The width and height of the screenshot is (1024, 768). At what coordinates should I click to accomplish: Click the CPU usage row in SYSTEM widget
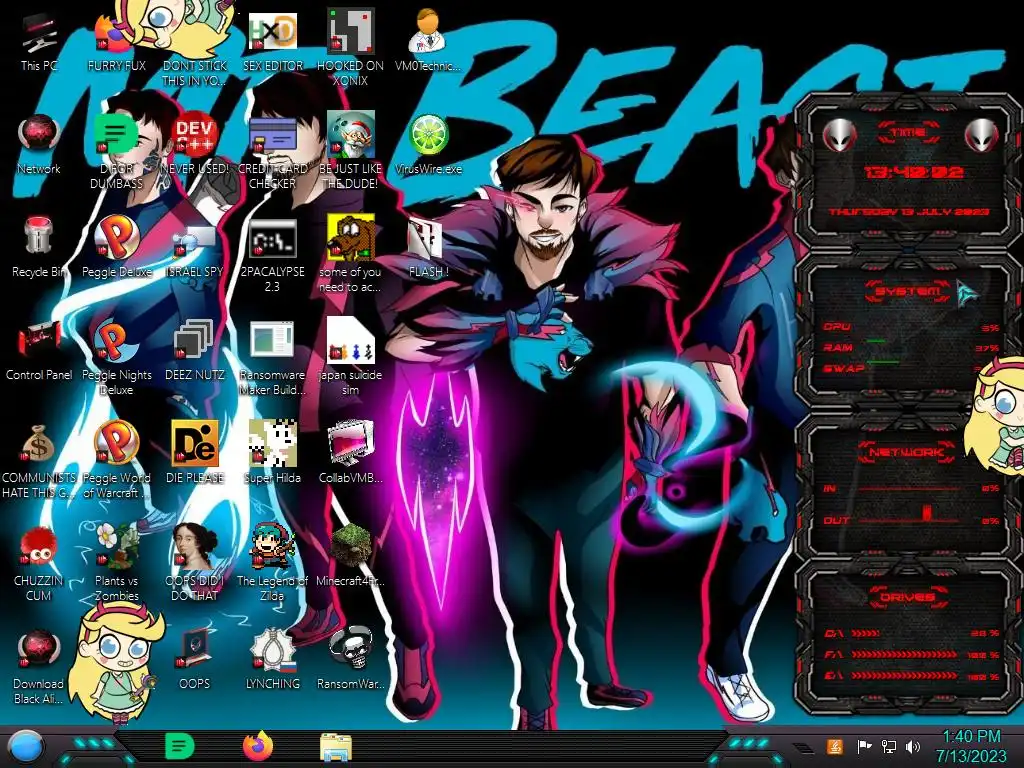pos(911,327)
